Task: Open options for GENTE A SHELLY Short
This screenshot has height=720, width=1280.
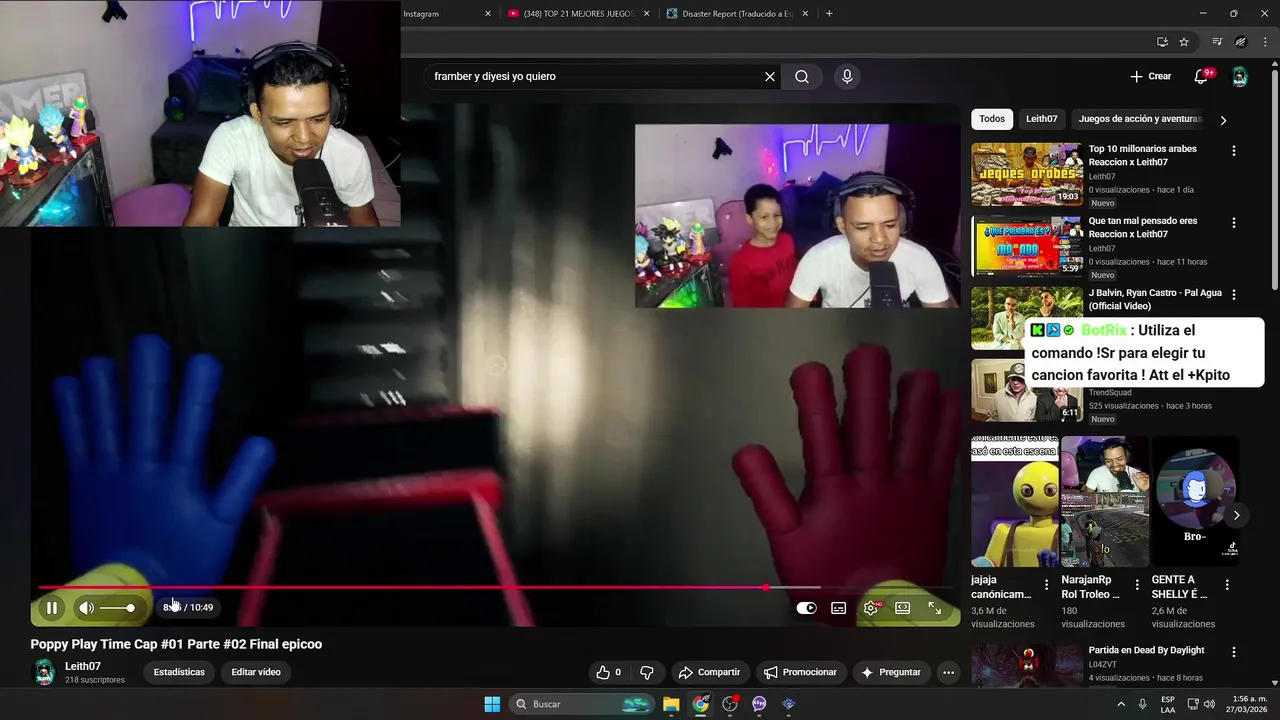Action: 1227,585
